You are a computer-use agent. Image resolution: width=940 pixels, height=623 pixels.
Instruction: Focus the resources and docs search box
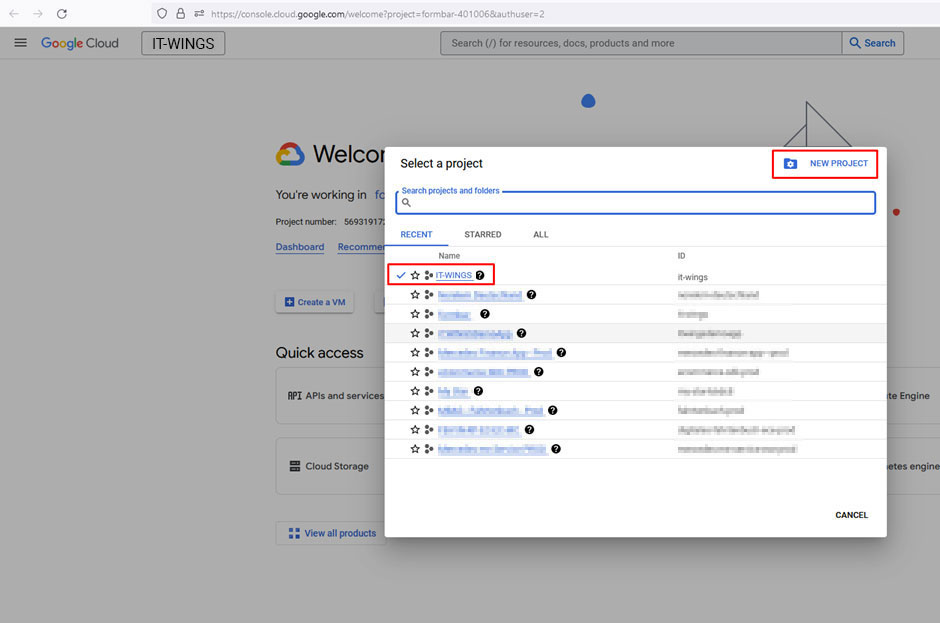641,43
